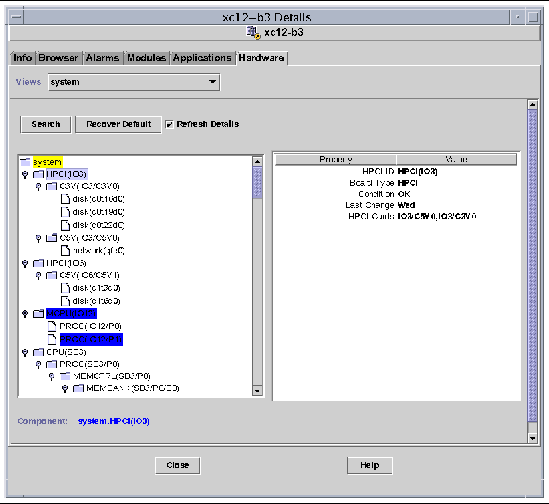This screenshot has height=504, width=549.
Task: Click folder icon of C5V node under HPCI(IO5)
Action: tap(51, 275)
